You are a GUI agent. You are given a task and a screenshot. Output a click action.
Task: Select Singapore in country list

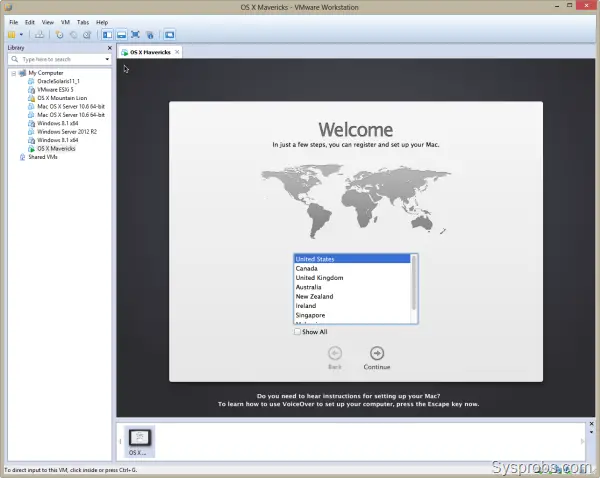tap(352, 315)
